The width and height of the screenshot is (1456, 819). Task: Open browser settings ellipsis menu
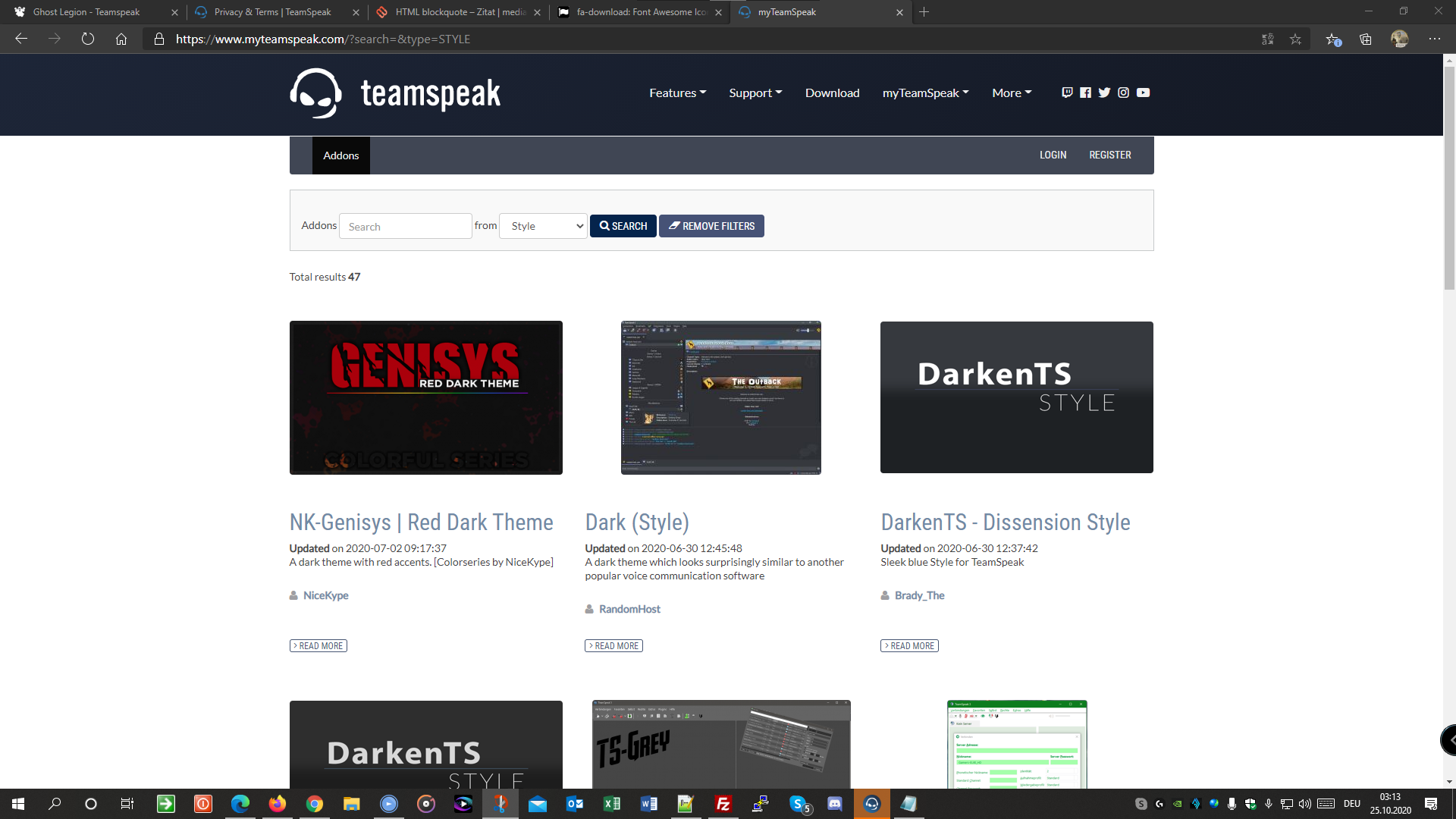[1435, 39]
